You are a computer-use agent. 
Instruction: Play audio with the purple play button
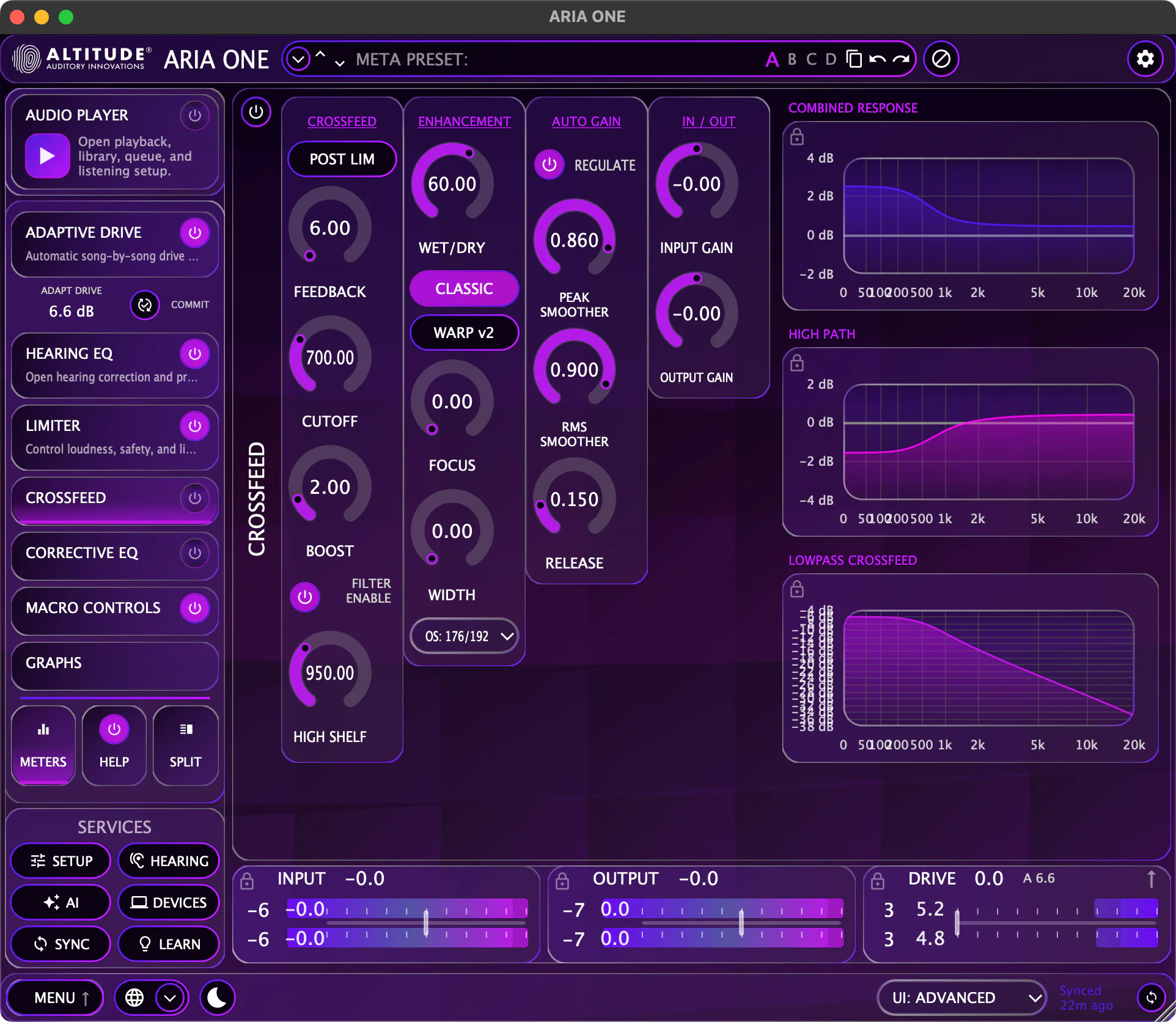pos(47,156)
